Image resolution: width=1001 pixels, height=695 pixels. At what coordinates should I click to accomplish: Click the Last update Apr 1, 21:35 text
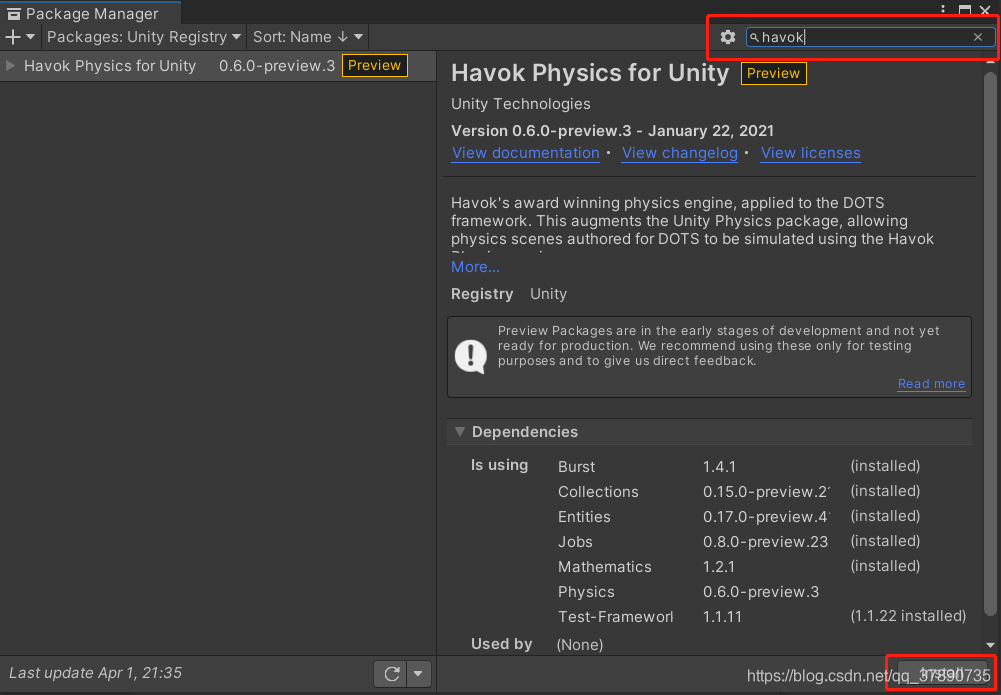pyautogui.click(x=96, y=673)
